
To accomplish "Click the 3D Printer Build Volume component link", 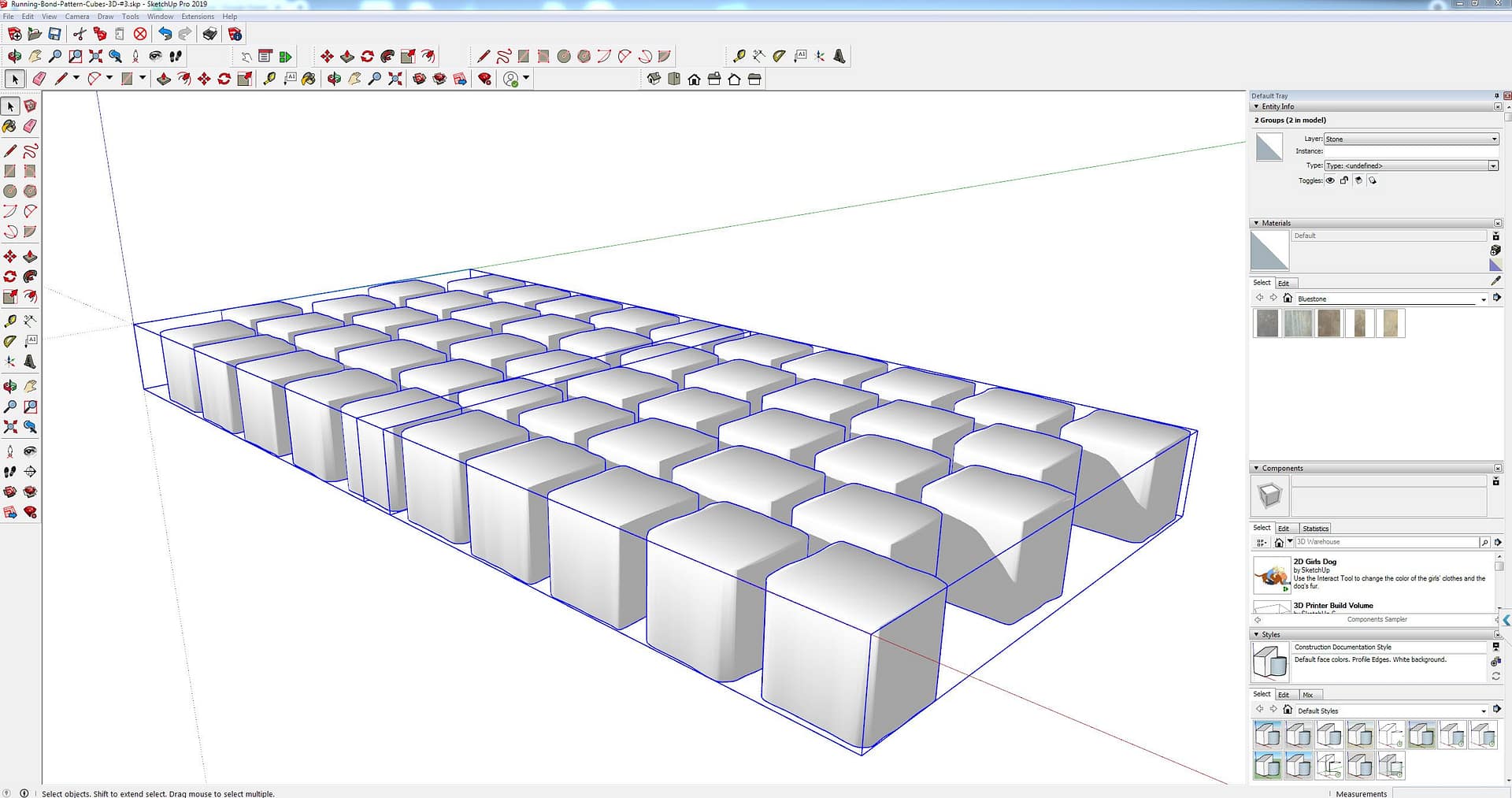I will [x=1332, y=605].
